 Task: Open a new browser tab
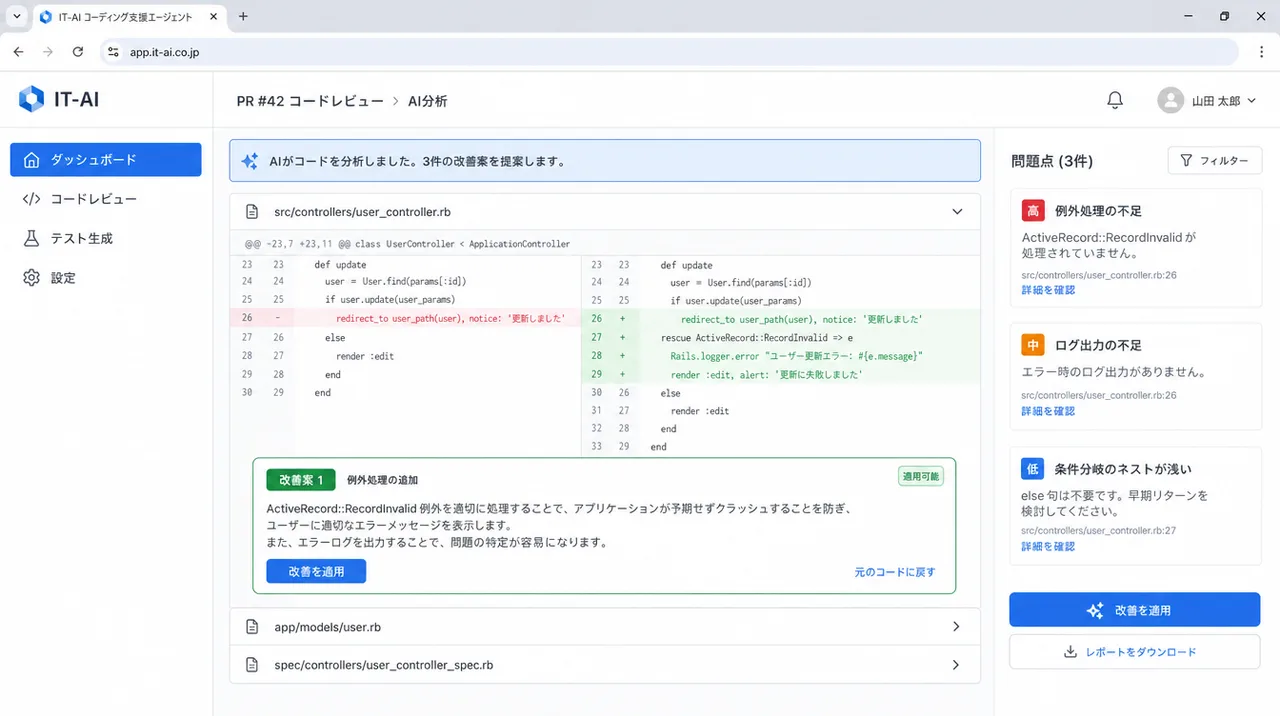pyautogui.click(x=243, y=16)
